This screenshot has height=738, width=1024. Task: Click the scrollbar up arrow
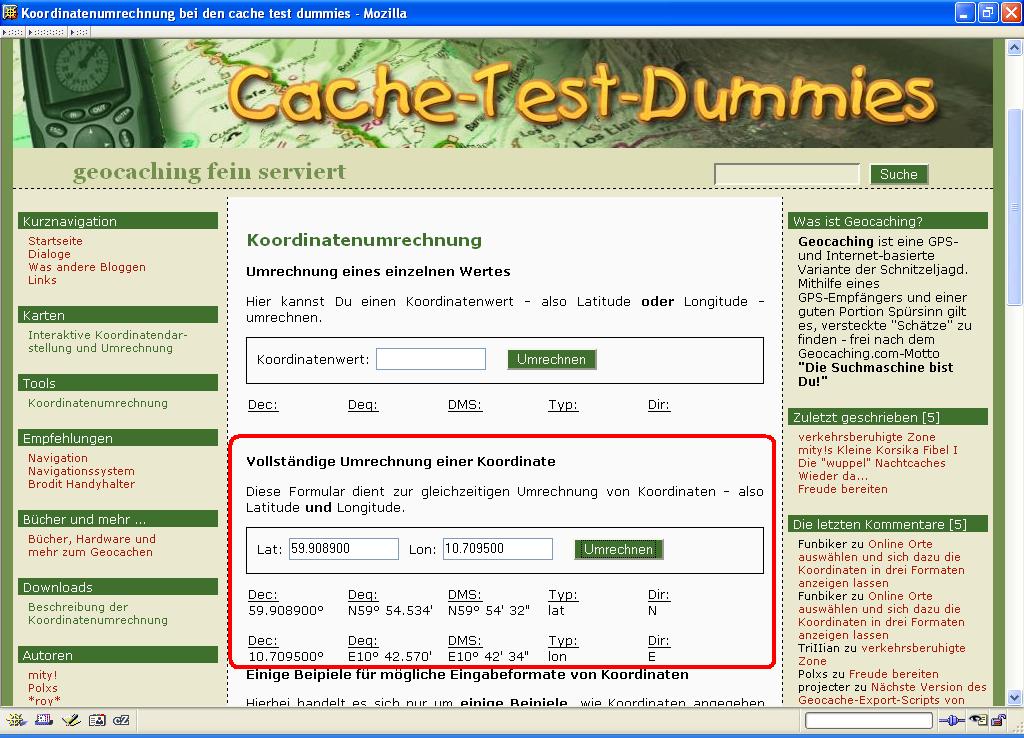(x=1015, y=47)
